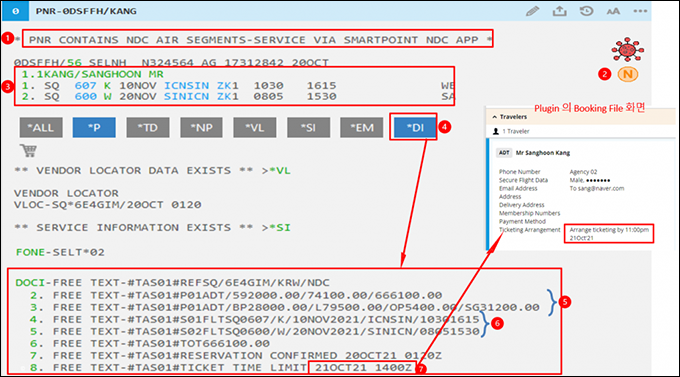This screenshot has width=680, height=377.
Task: Select the *P passenger button
Action: pos(94,128)
